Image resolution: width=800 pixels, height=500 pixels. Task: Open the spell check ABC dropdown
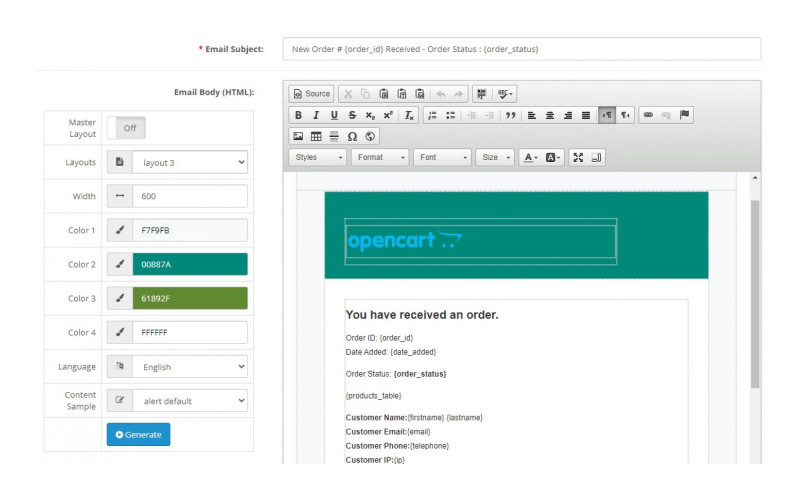505,94
